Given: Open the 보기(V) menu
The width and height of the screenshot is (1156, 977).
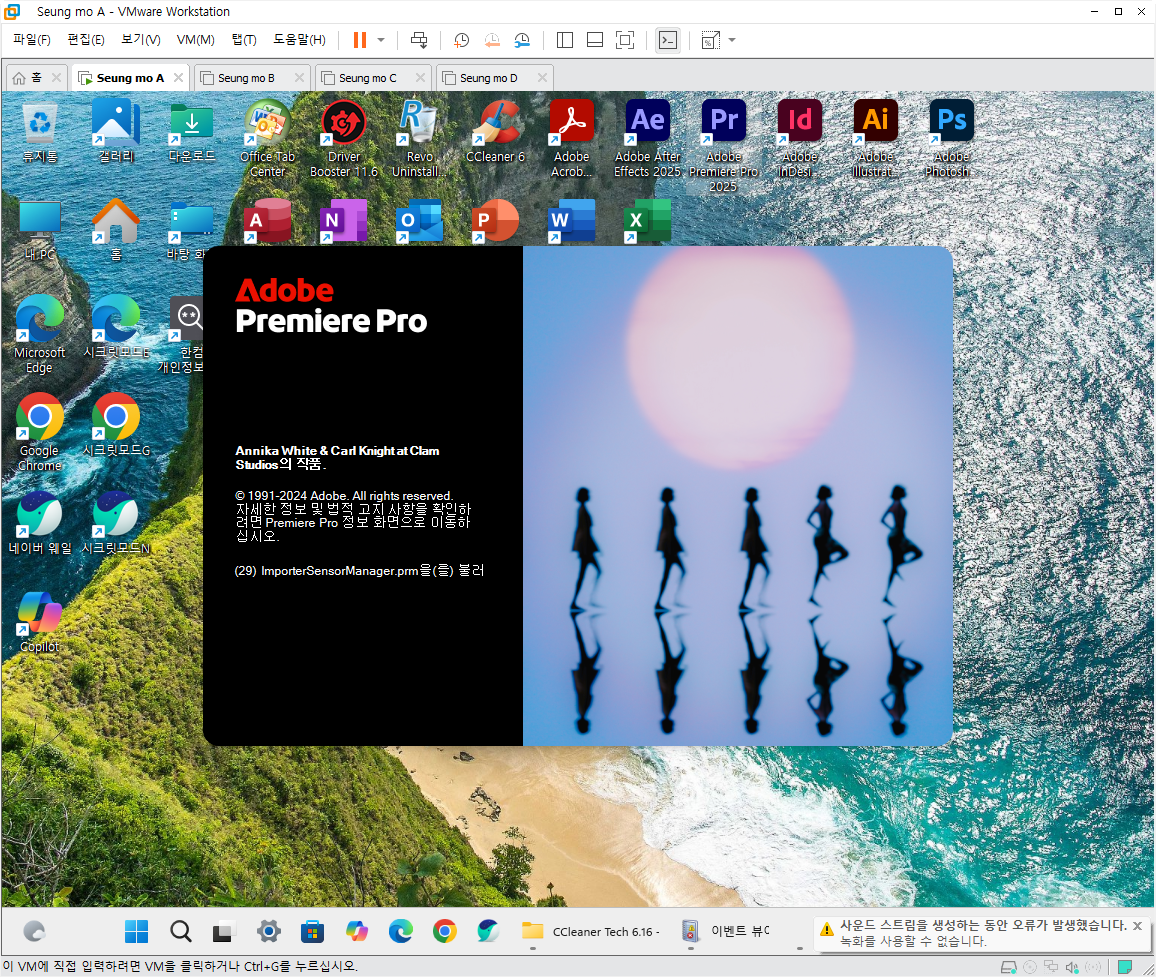Looking at the screenshot, I should [x=140, y=40].
